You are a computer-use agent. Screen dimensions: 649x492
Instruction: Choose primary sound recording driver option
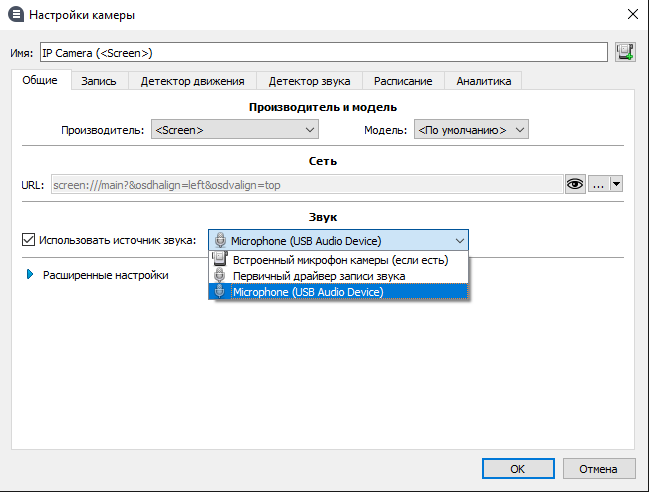coord(318,275)
